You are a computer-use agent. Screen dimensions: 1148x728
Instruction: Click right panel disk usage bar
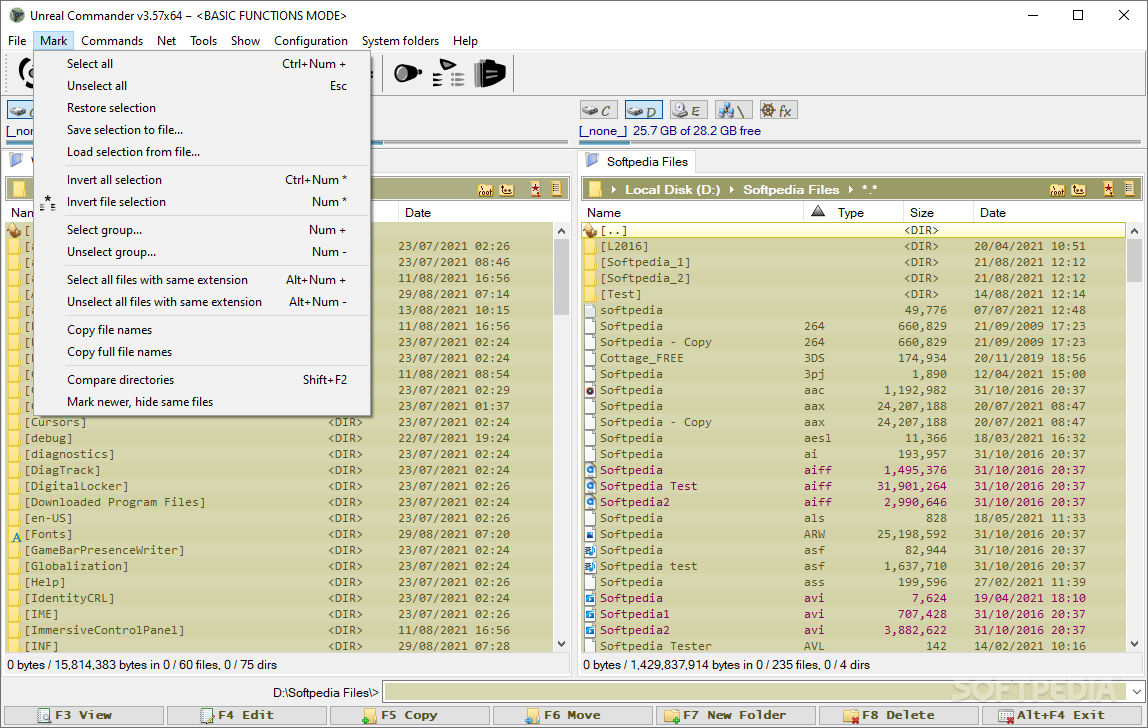click(x=860, y=142)
